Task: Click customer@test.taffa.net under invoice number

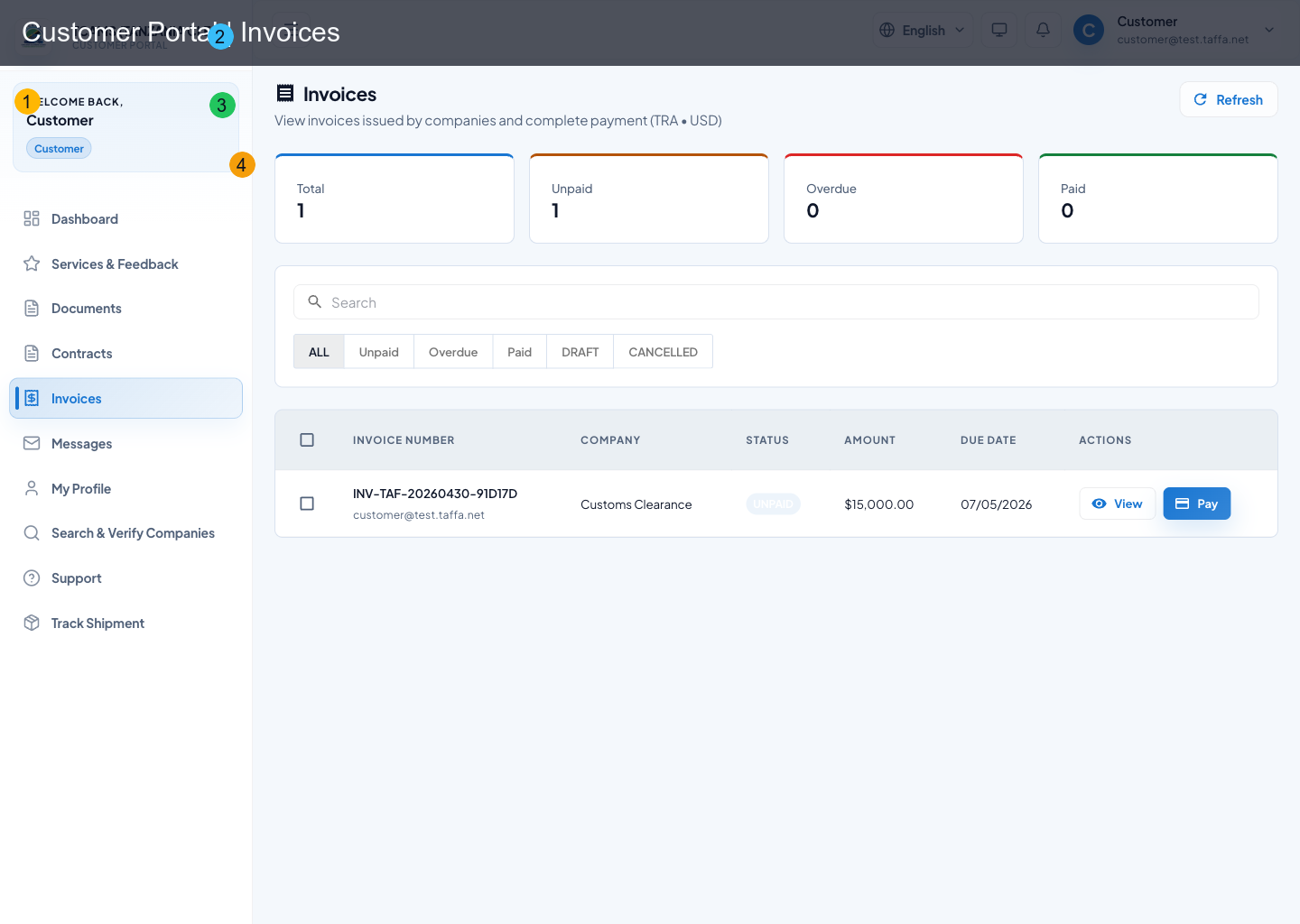Action: pyautogui.click(x=419, y=515)
